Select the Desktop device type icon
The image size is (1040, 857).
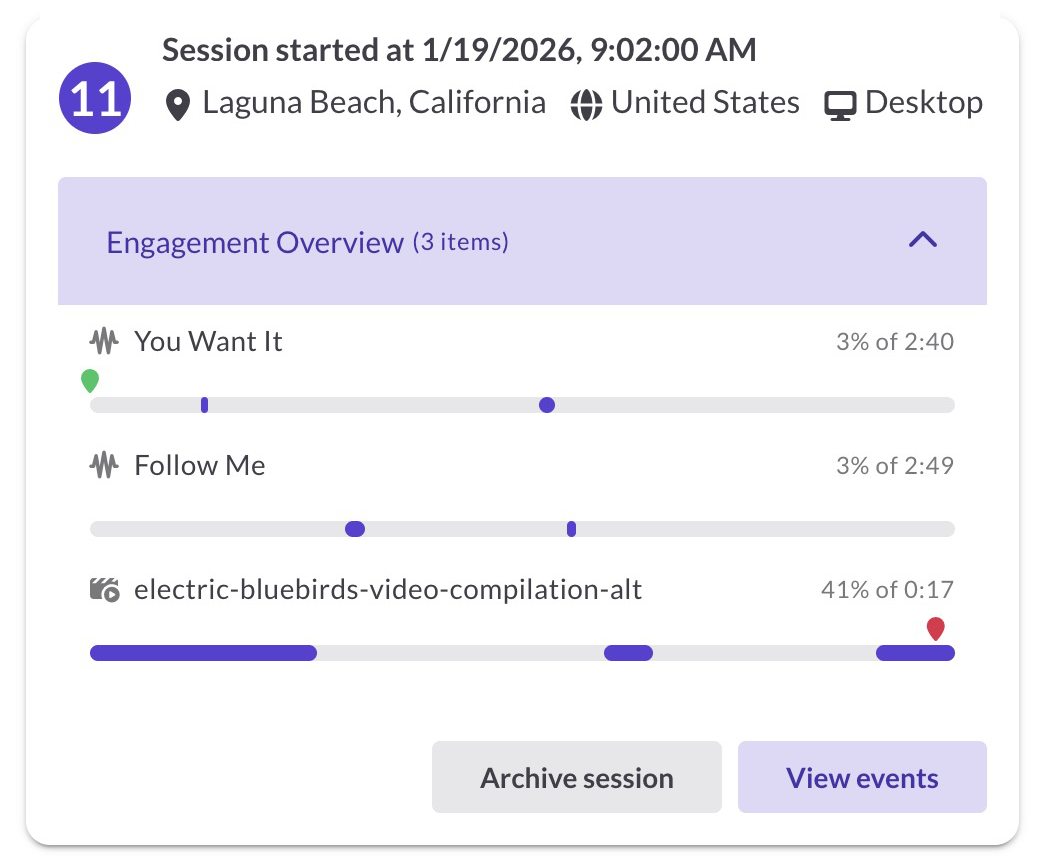pos(840,102)
